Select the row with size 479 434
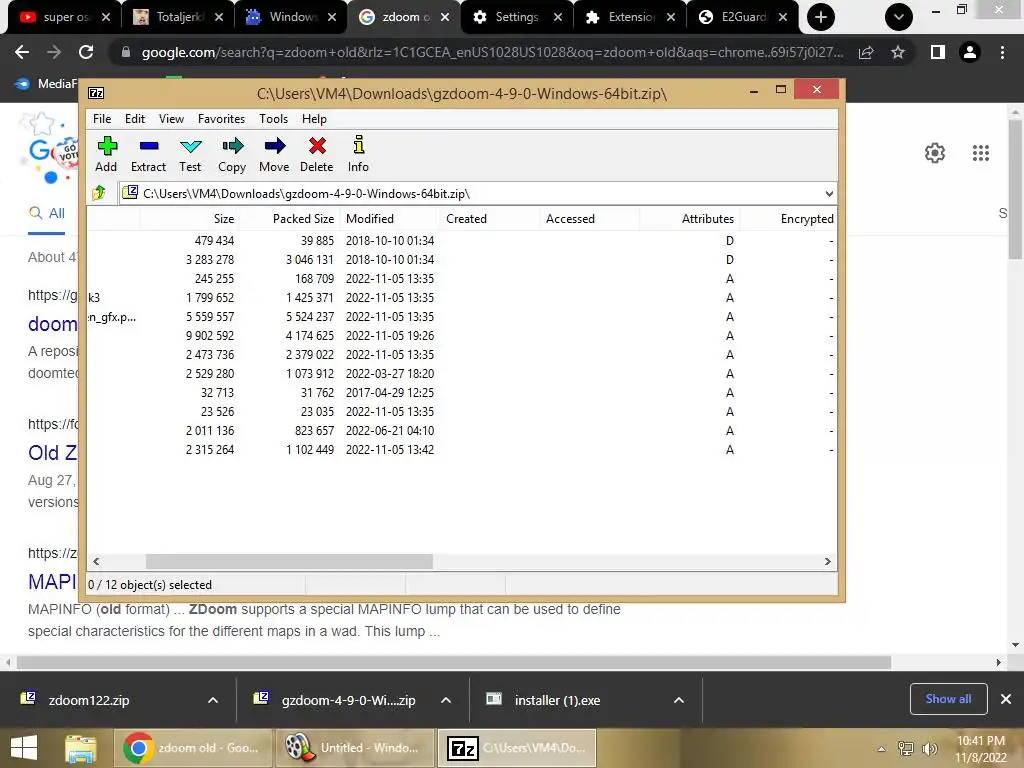Viewport: 1024px width, 768px height. point(462,240)
